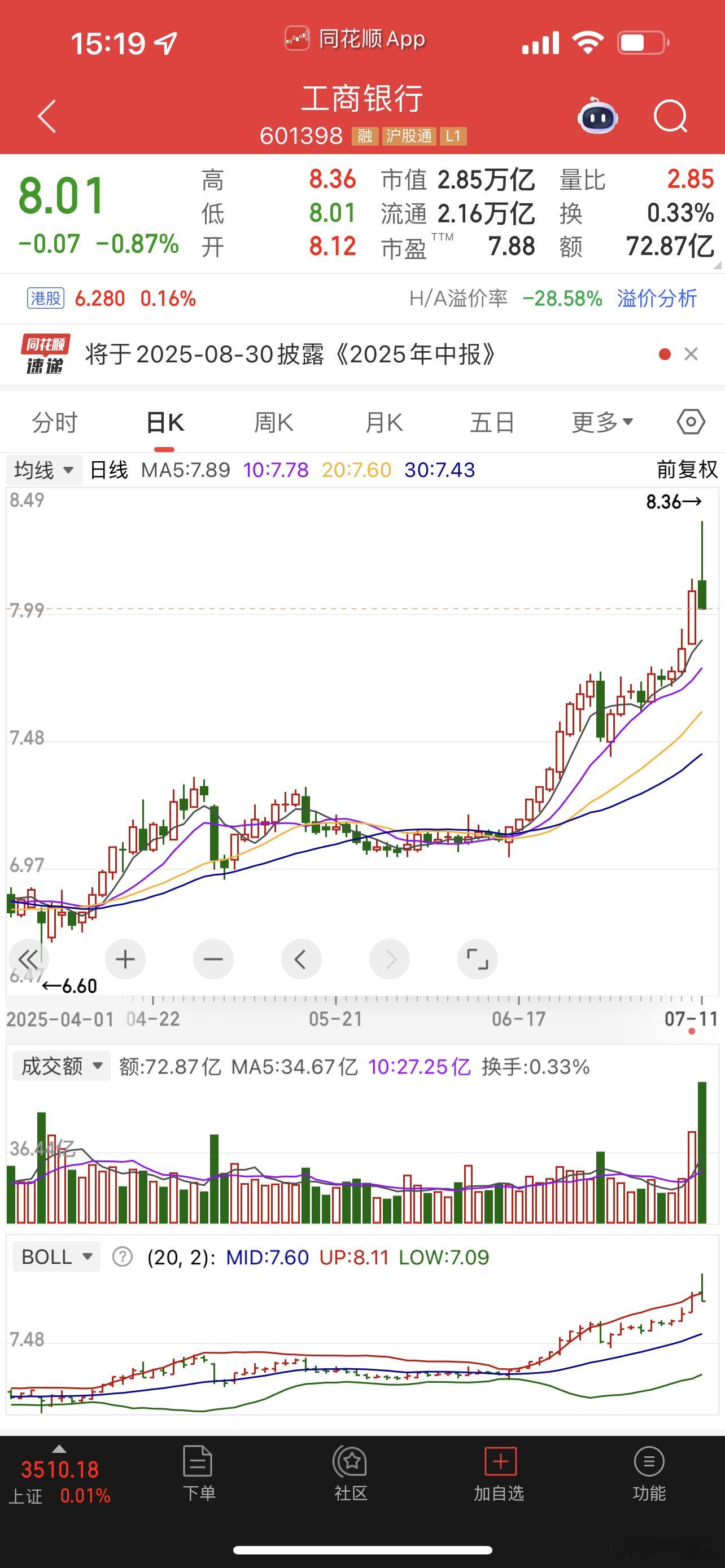This screenshot has width=725, height=1568.
Task: Switch to 周K tab
Action: 274,422
